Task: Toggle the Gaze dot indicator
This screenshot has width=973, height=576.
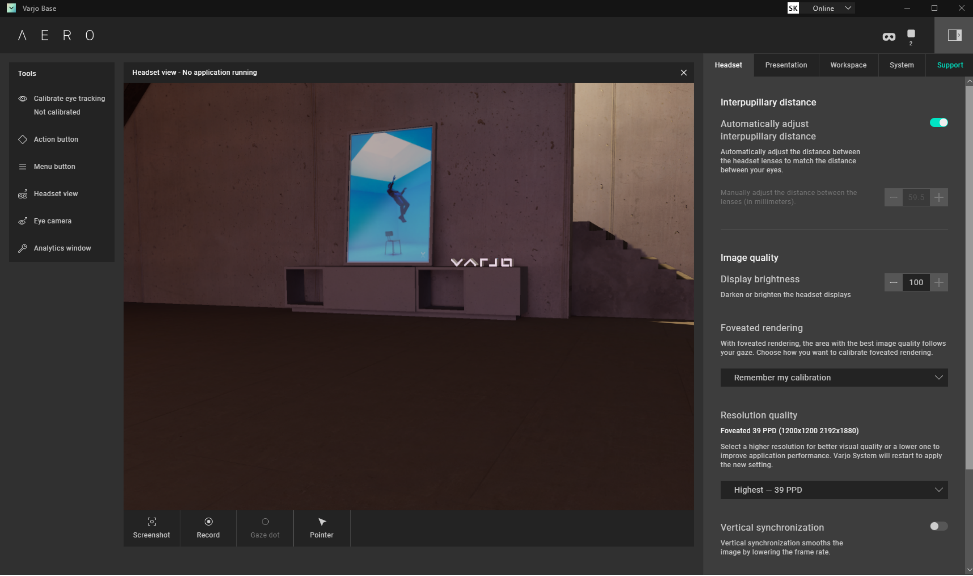Action: (264, 527)
